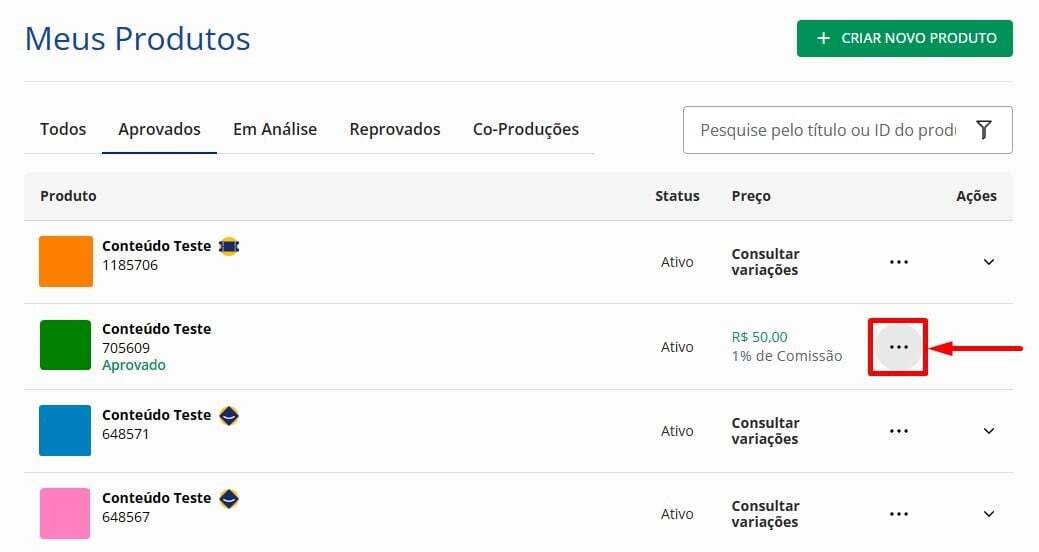Click the badge icon beside product 648571
The height and width of the screenshot is (552, 1039).
coord(229,415)
